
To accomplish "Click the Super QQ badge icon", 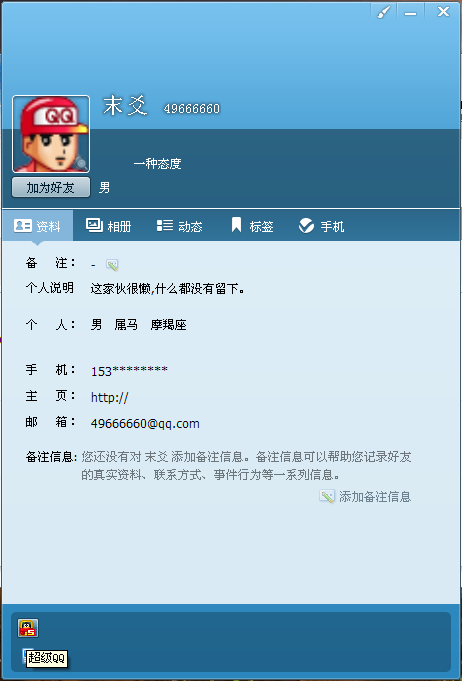I will click(28, 628).
